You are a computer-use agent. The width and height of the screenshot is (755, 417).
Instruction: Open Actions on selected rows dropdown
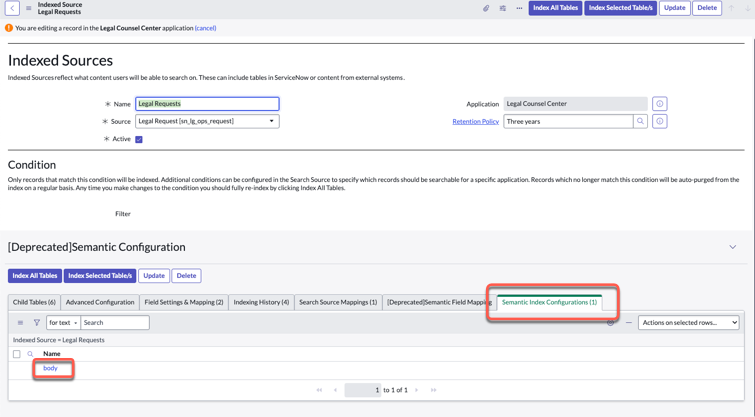coord(689,323)
